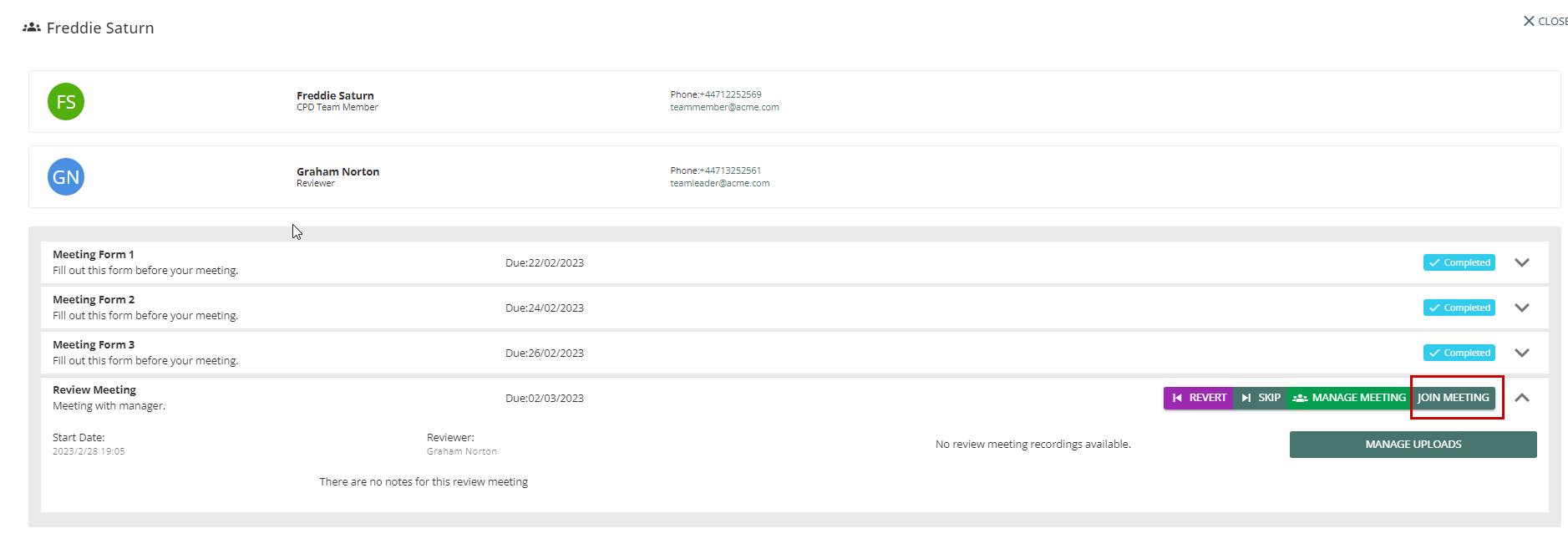This screenshot has height=534, width=1568.
Task: Click the GN avatar for Graham Norton
Action: pos(66,177)
